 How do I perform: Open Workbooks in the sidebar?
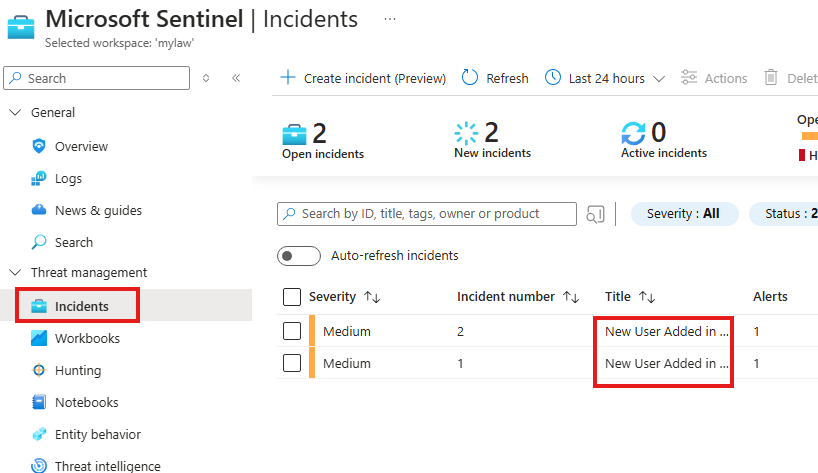point(87,338)
